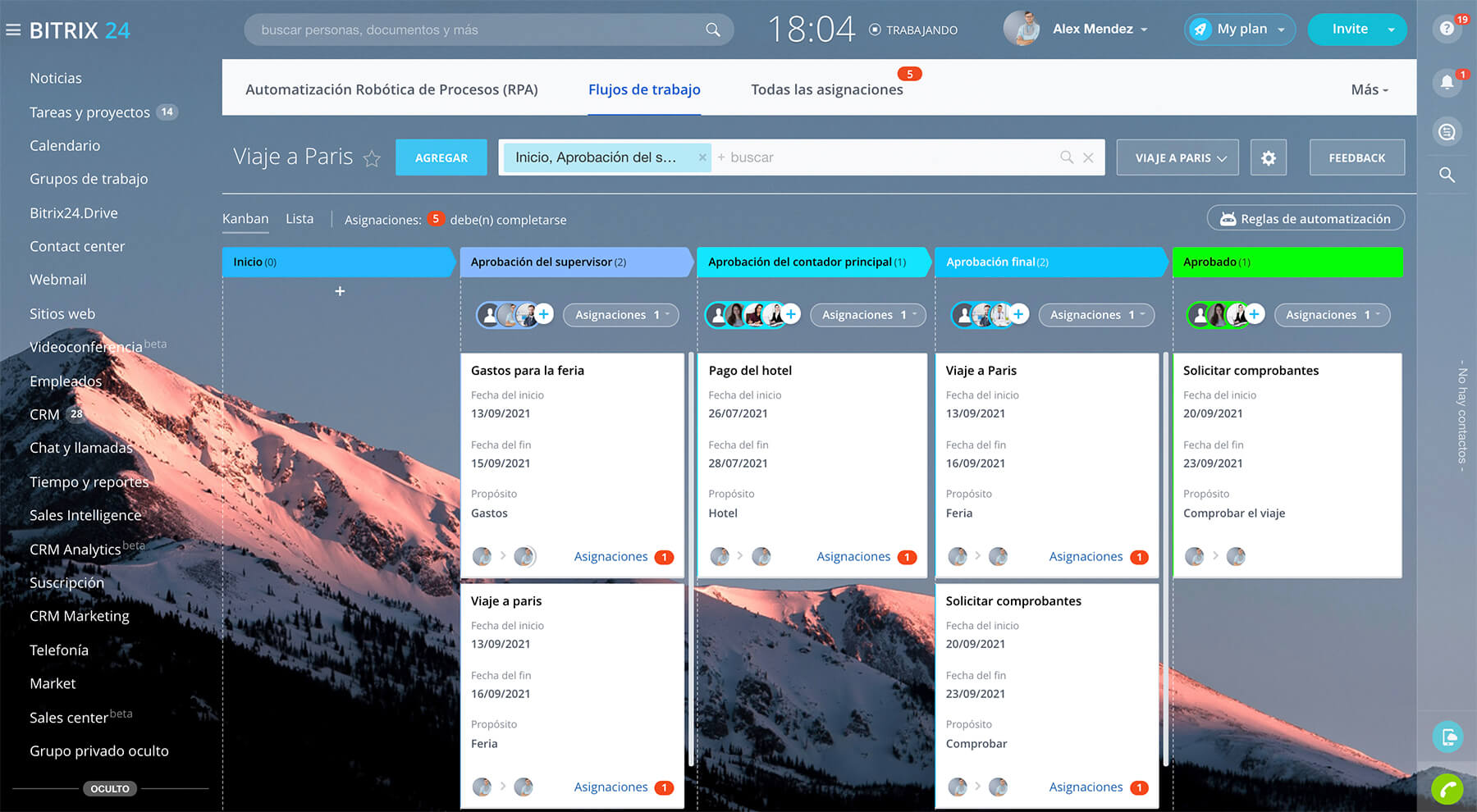1477x812 pixels.
Task: Click the AGREGAR button
Action: [x=441, y=157]
